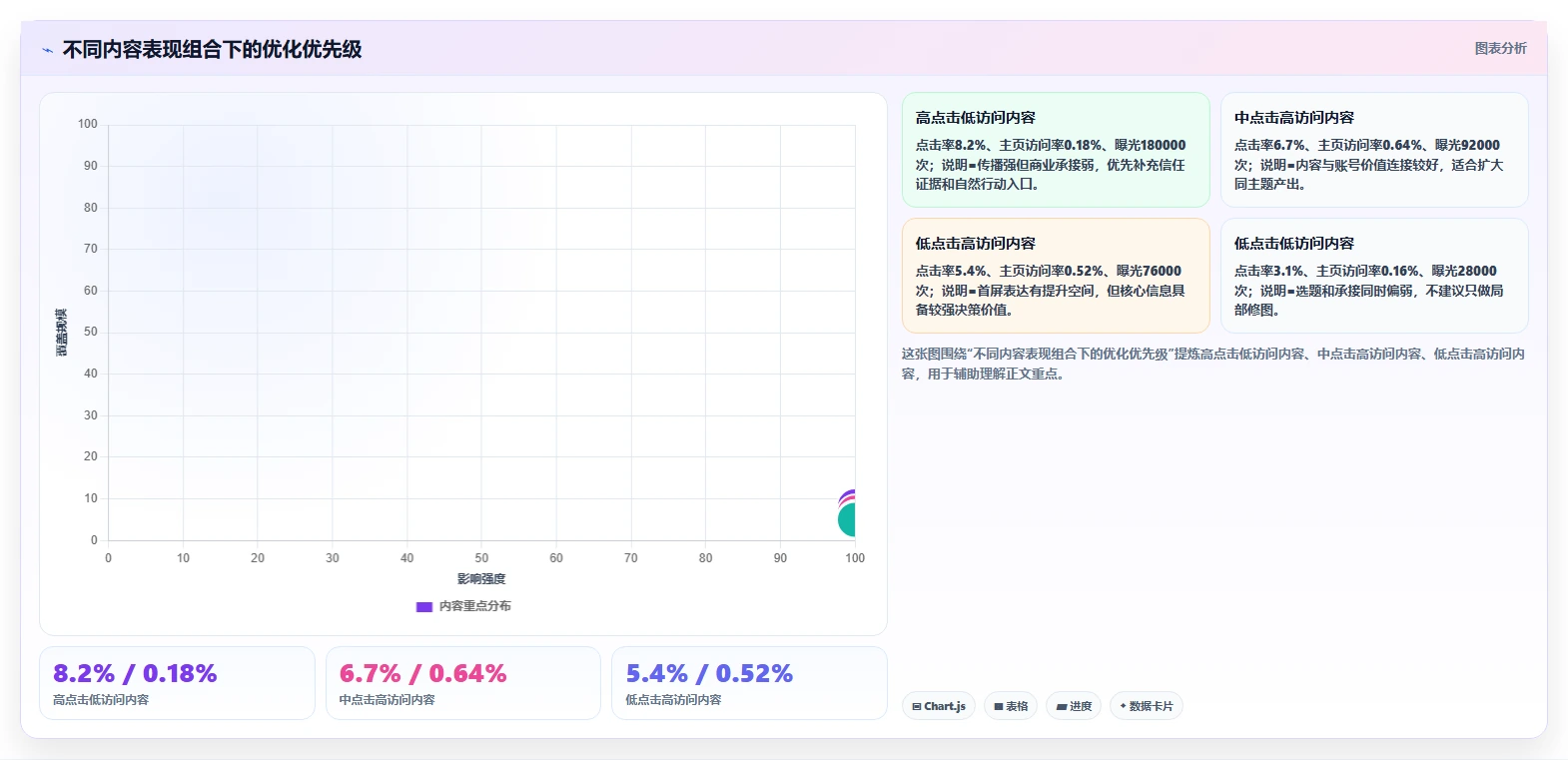
Task: Select the teal bubble in the chart
Action: (847, 520)
